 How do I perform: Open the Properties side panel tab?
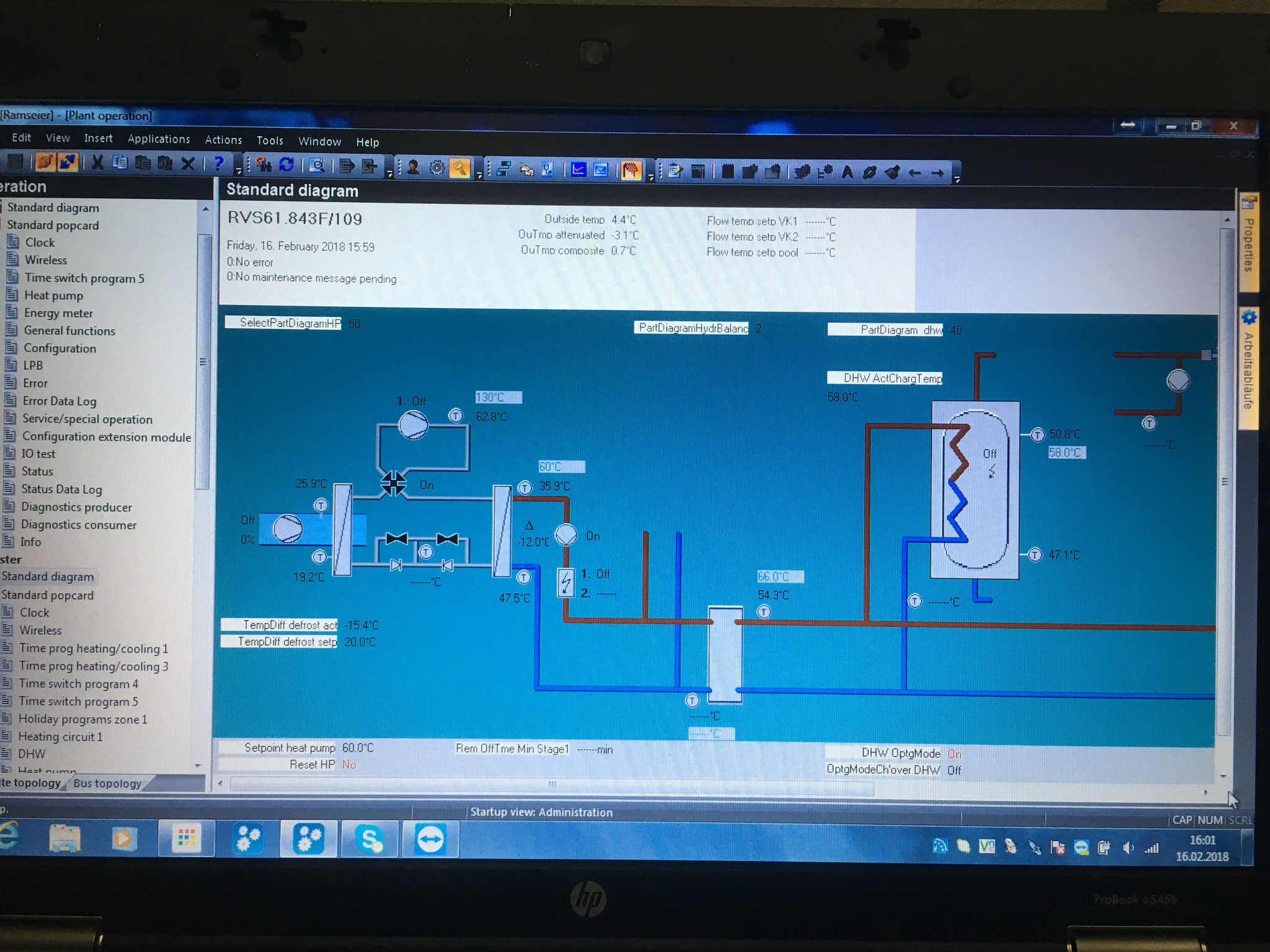point(1249,242)
